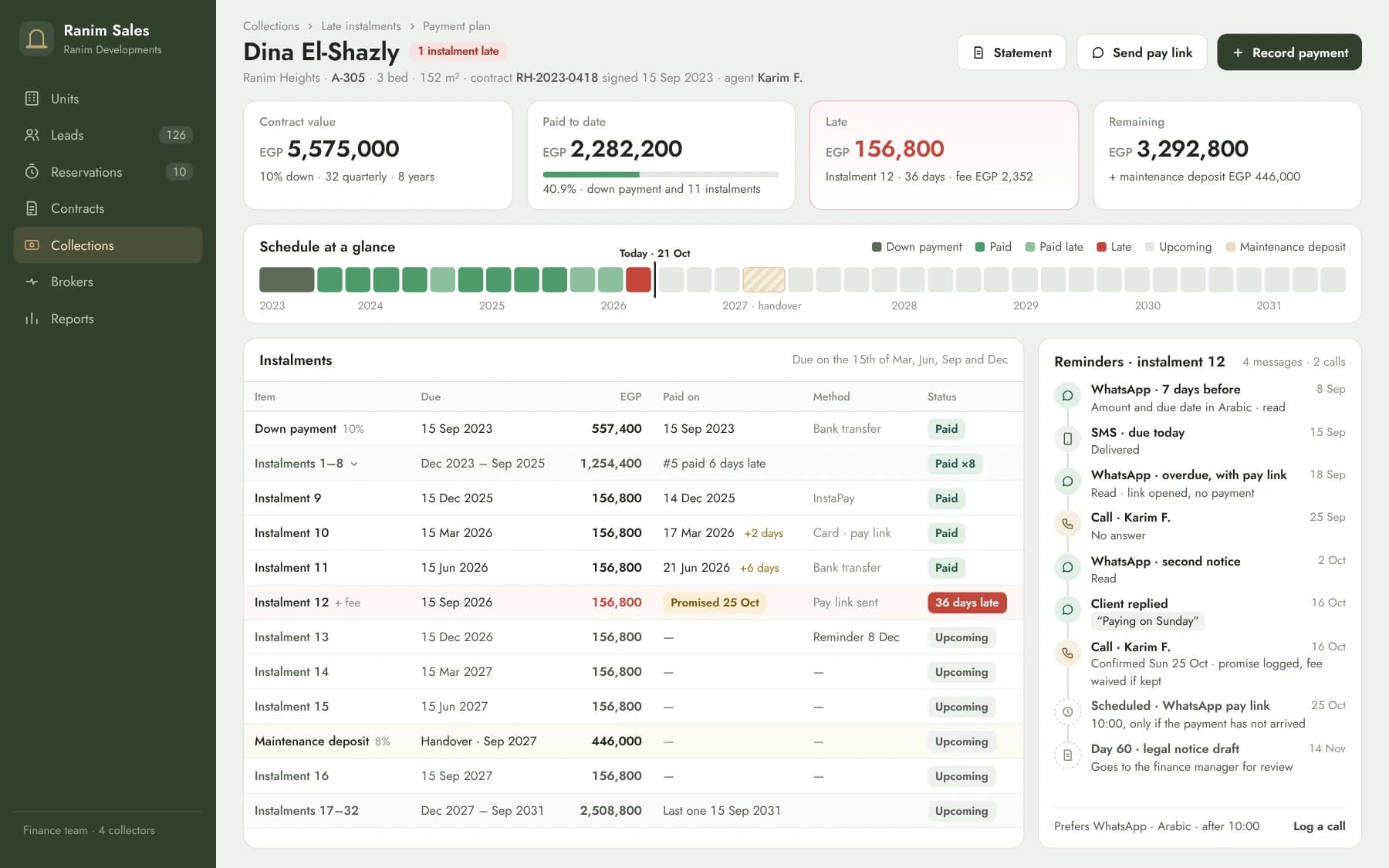Click the clock icon for scheduled WhatsApp pay link
Screen dimensions: 1389x868
click(x=1067, y=711)
